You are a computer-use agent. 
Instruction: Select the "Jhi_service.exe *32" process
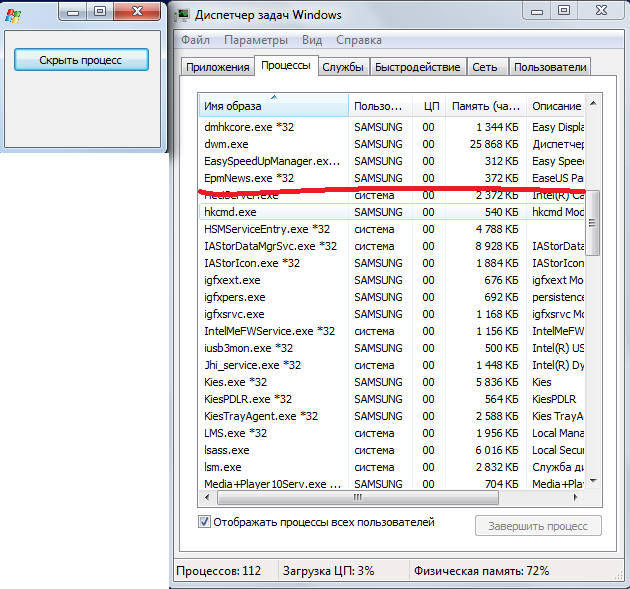[x=392, y=365]
